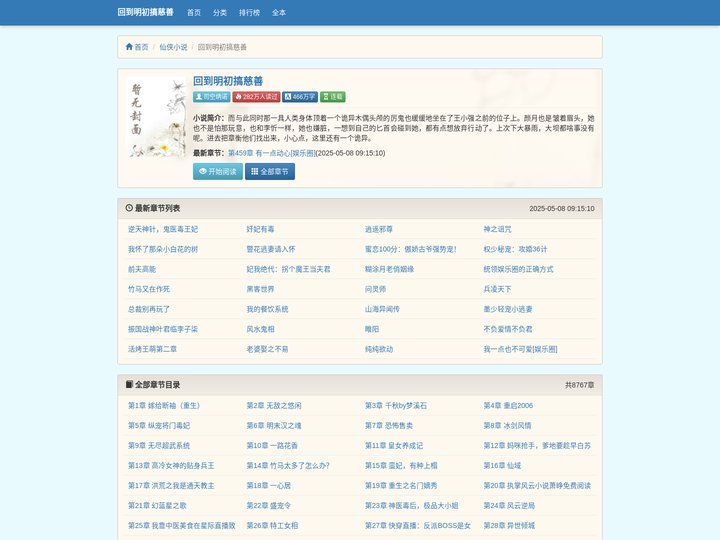Image resolution: width=720 pixels, height=540 pixels.
Task: Open chapter 第16章 仙域
Action: click(502, 466)
